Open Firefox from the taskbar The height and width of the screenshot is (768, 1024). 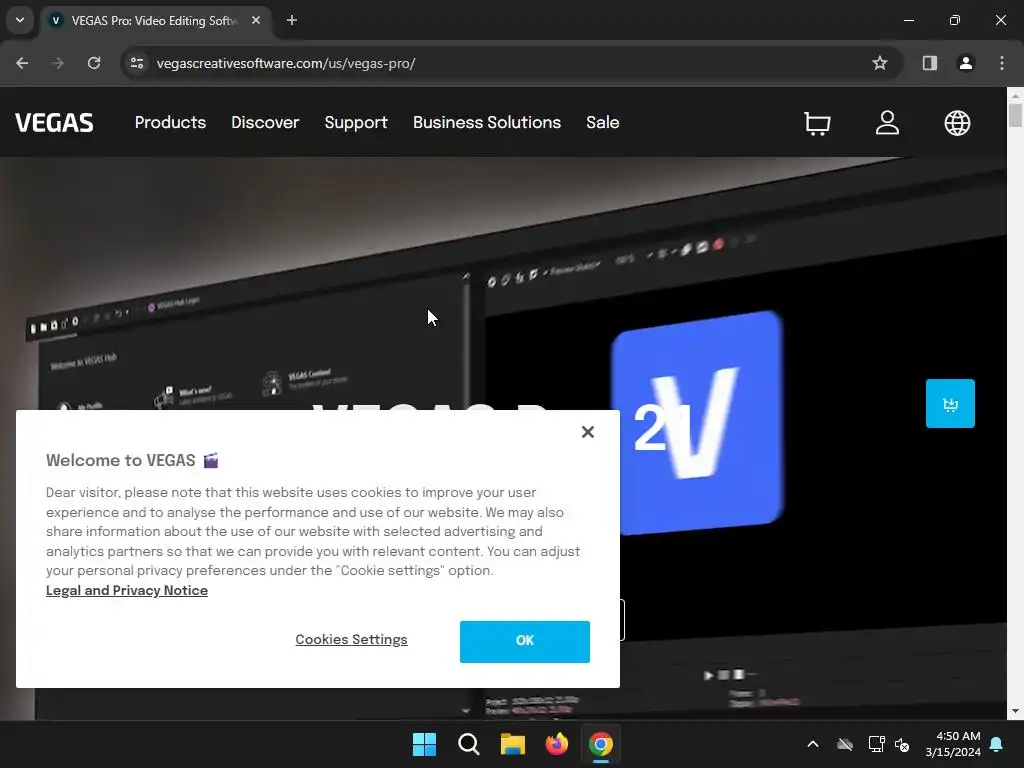click(x=556, y=744)
